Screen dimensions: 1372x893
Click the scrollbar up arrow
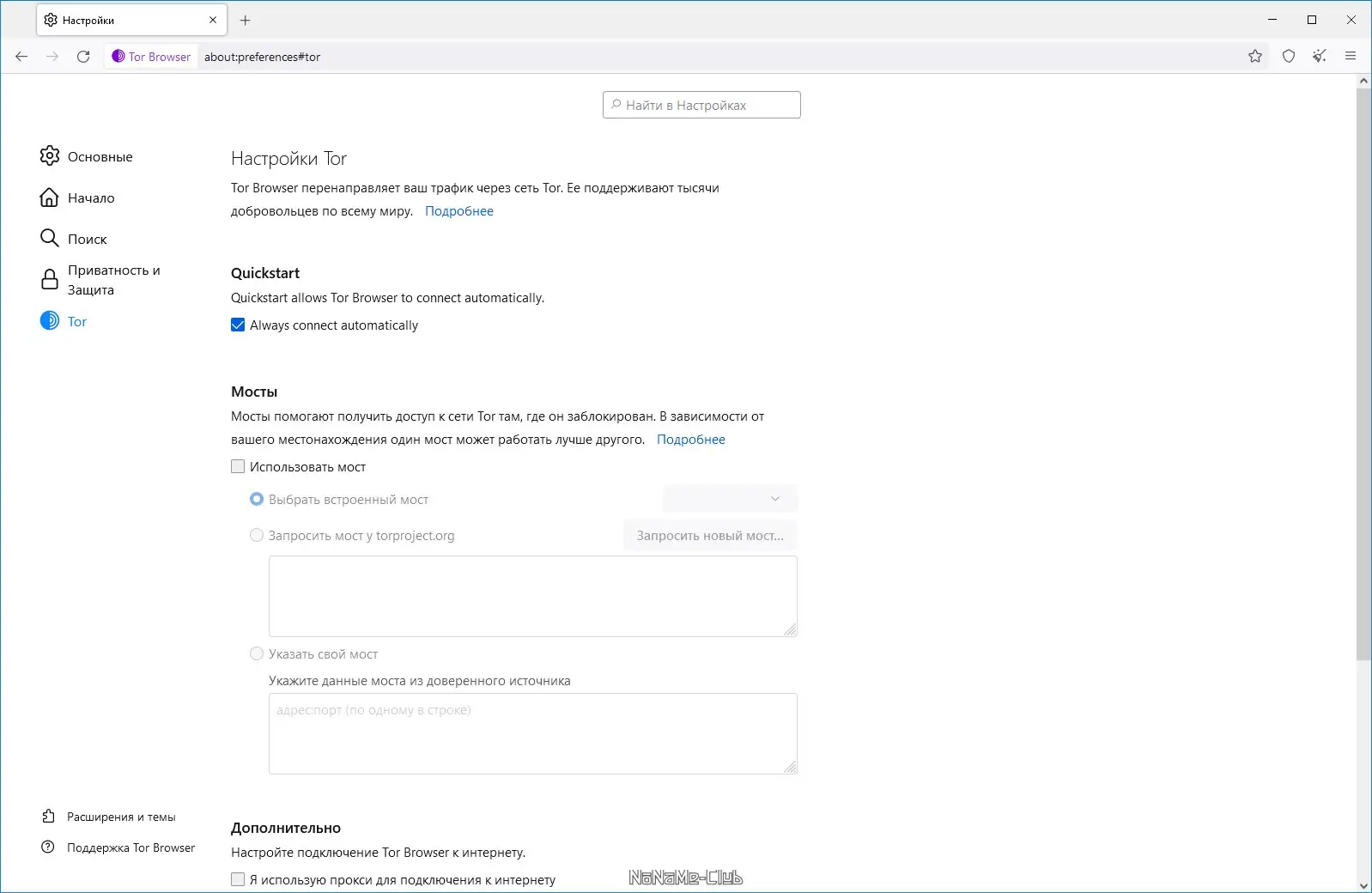[1363, 81]
